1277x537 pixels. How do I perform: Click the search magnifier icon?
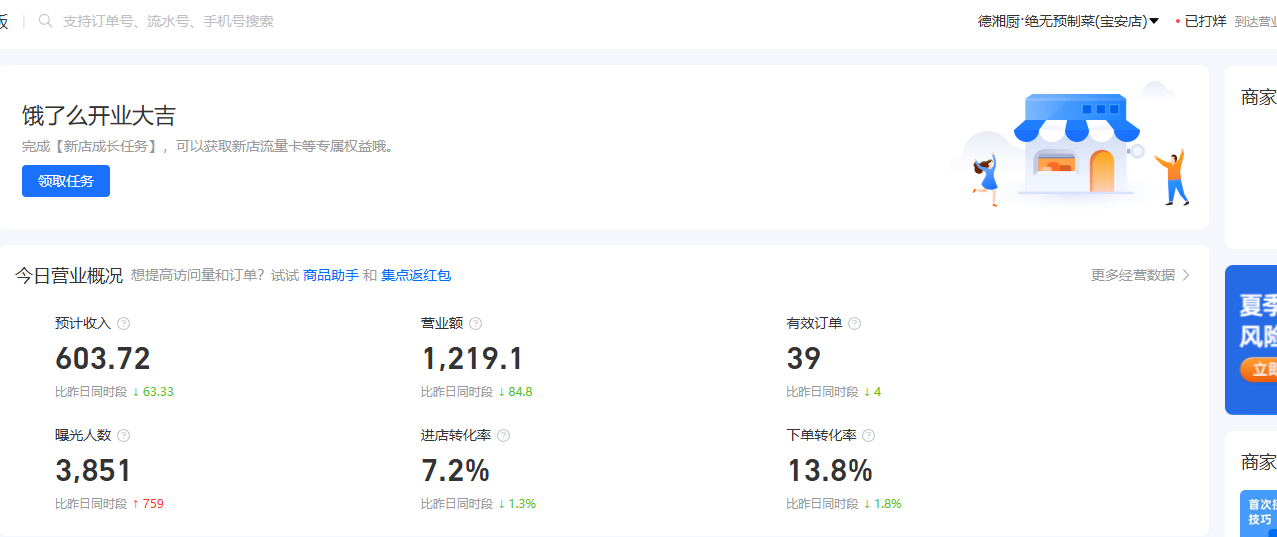45,20
